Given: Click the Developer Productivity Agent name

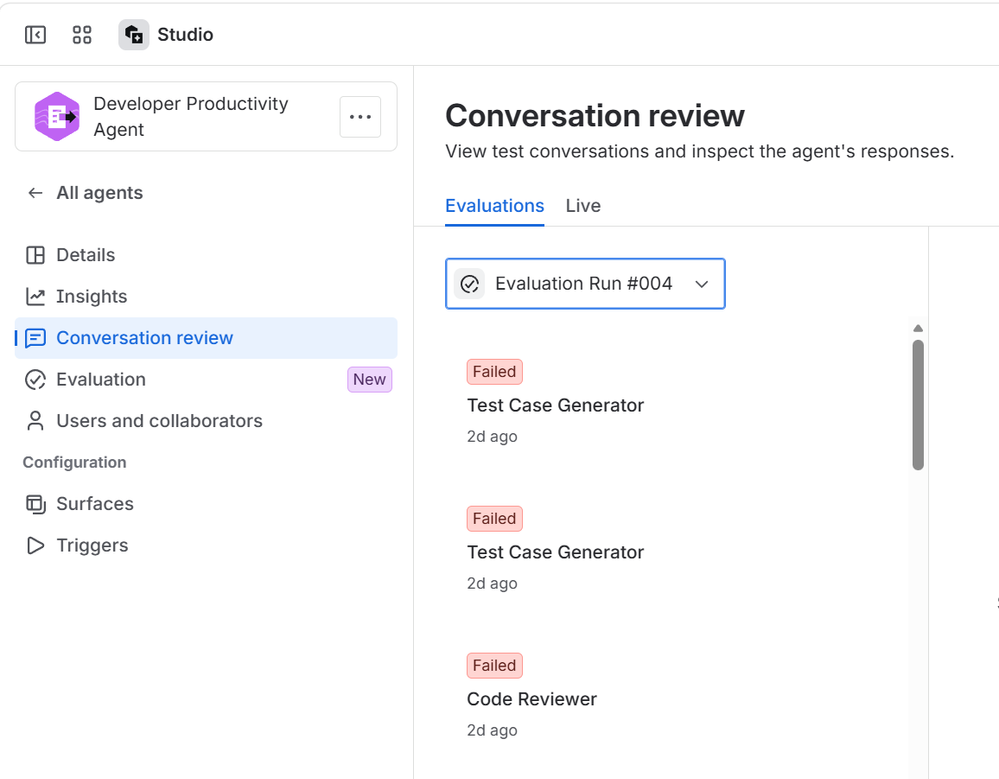Looking at the screenshot, I should 191,117.
